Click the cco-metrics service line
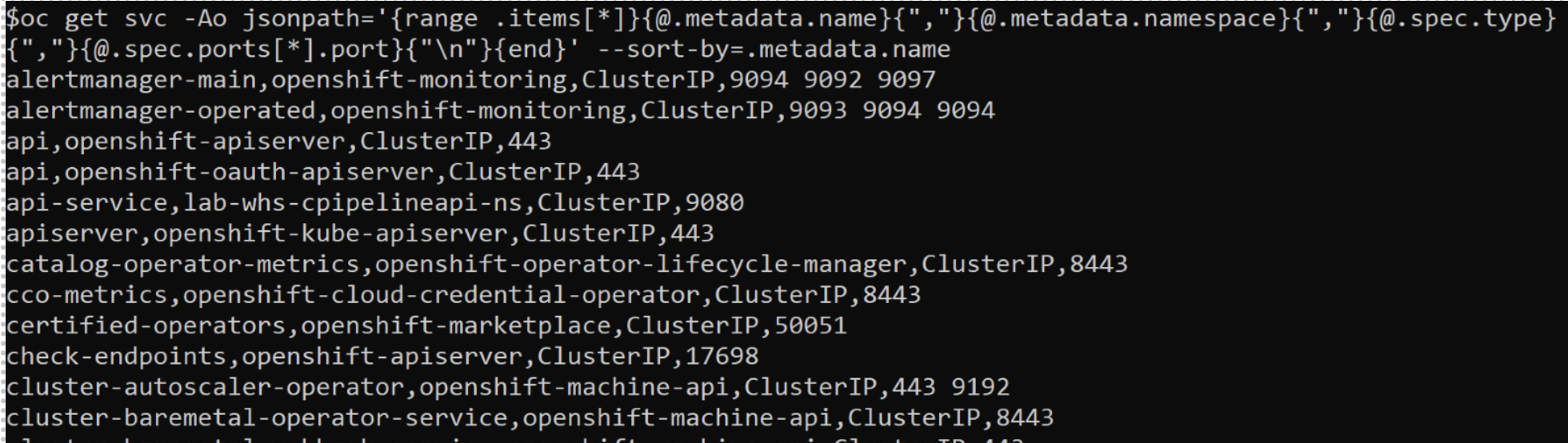This screenshot has height=443, width=1568. click(463, 295)
